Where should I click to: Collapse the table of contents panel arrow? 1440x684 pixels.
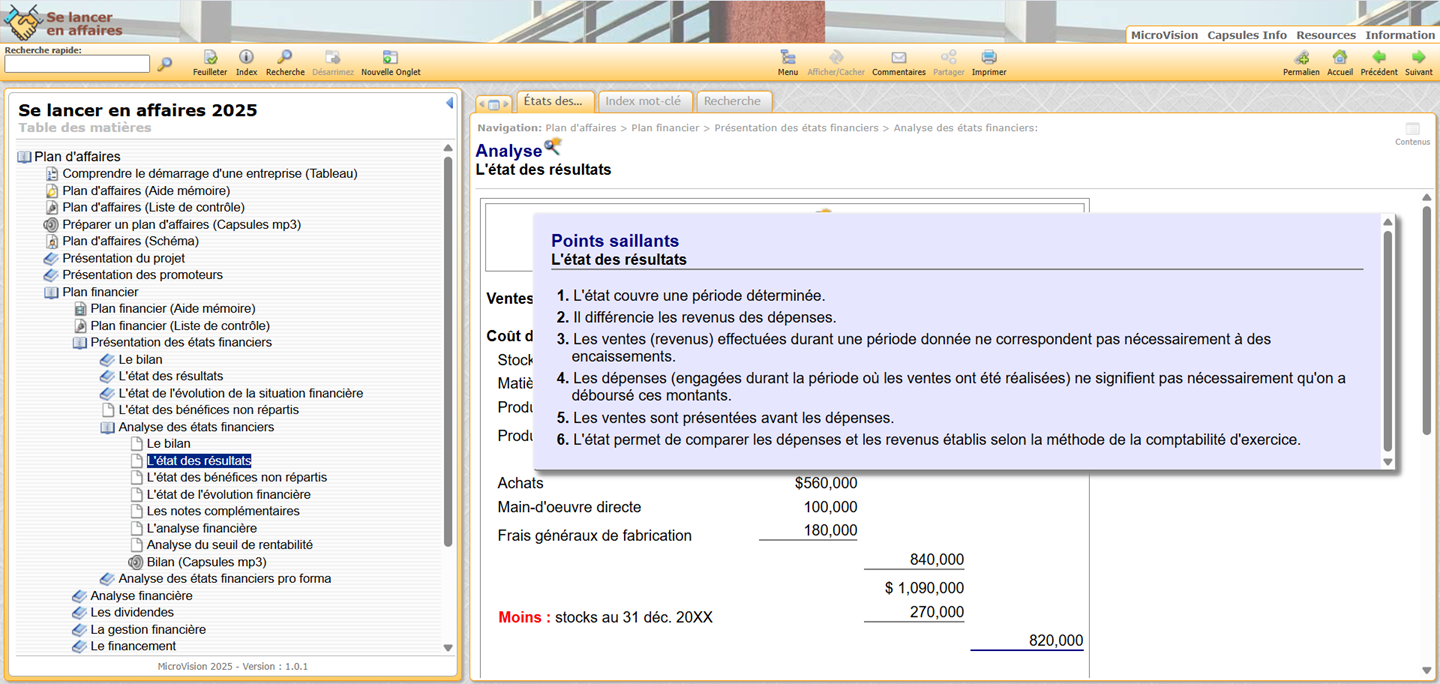coord(449,103)
